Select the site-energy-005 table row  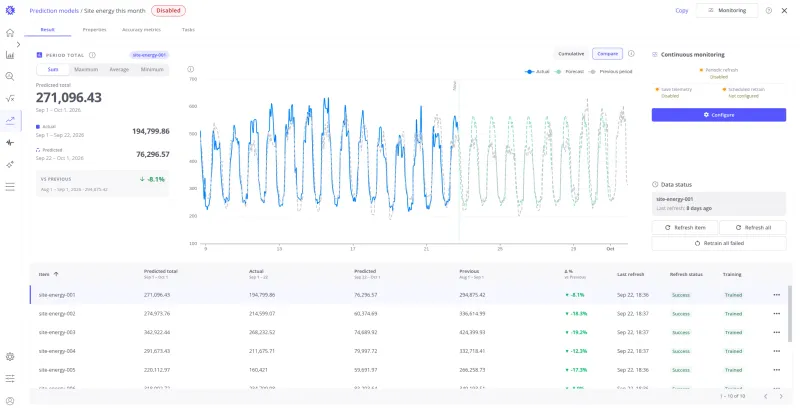point(408,370)
